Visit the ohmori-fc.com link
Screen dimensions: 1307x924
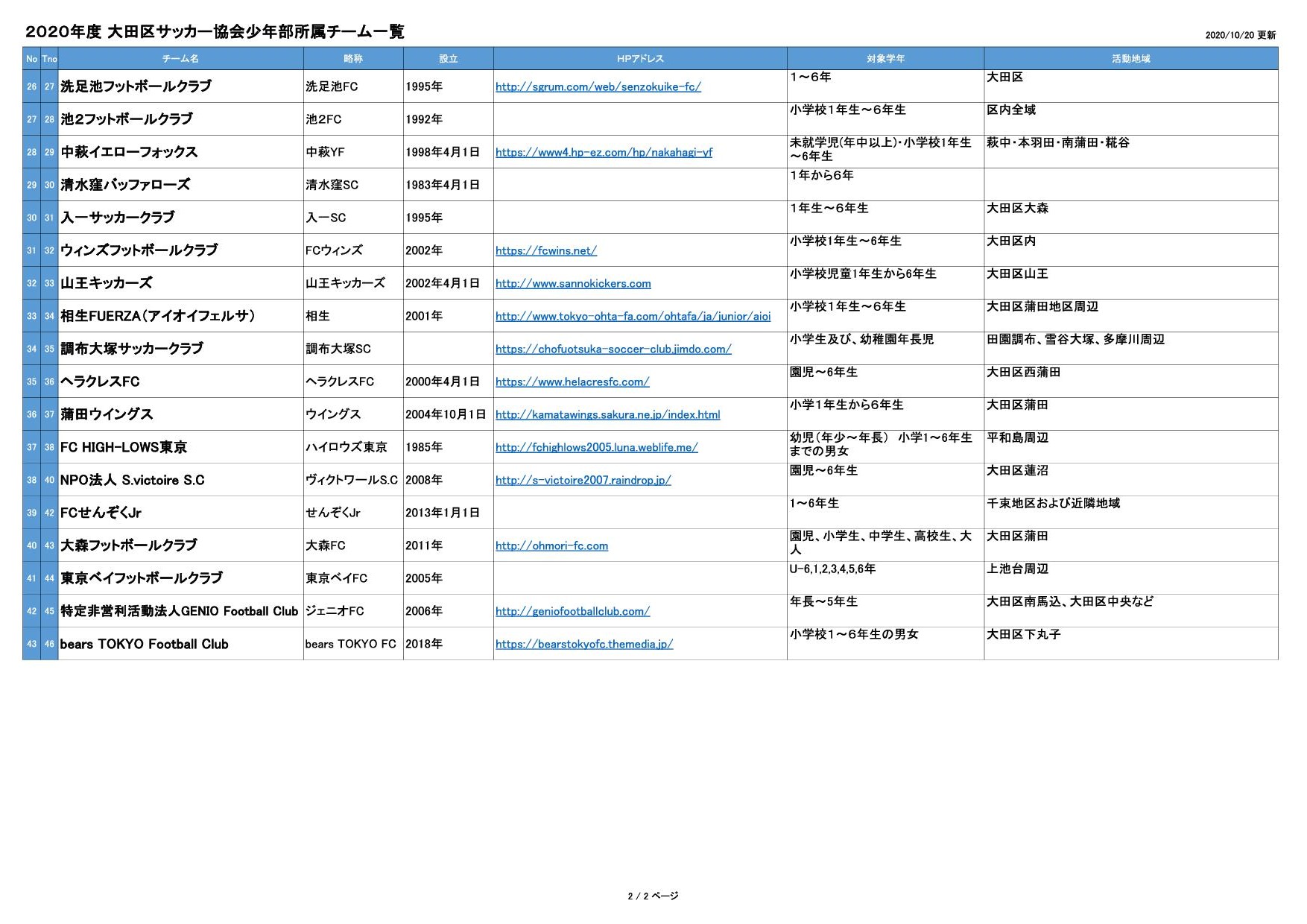tap(551, 546)
